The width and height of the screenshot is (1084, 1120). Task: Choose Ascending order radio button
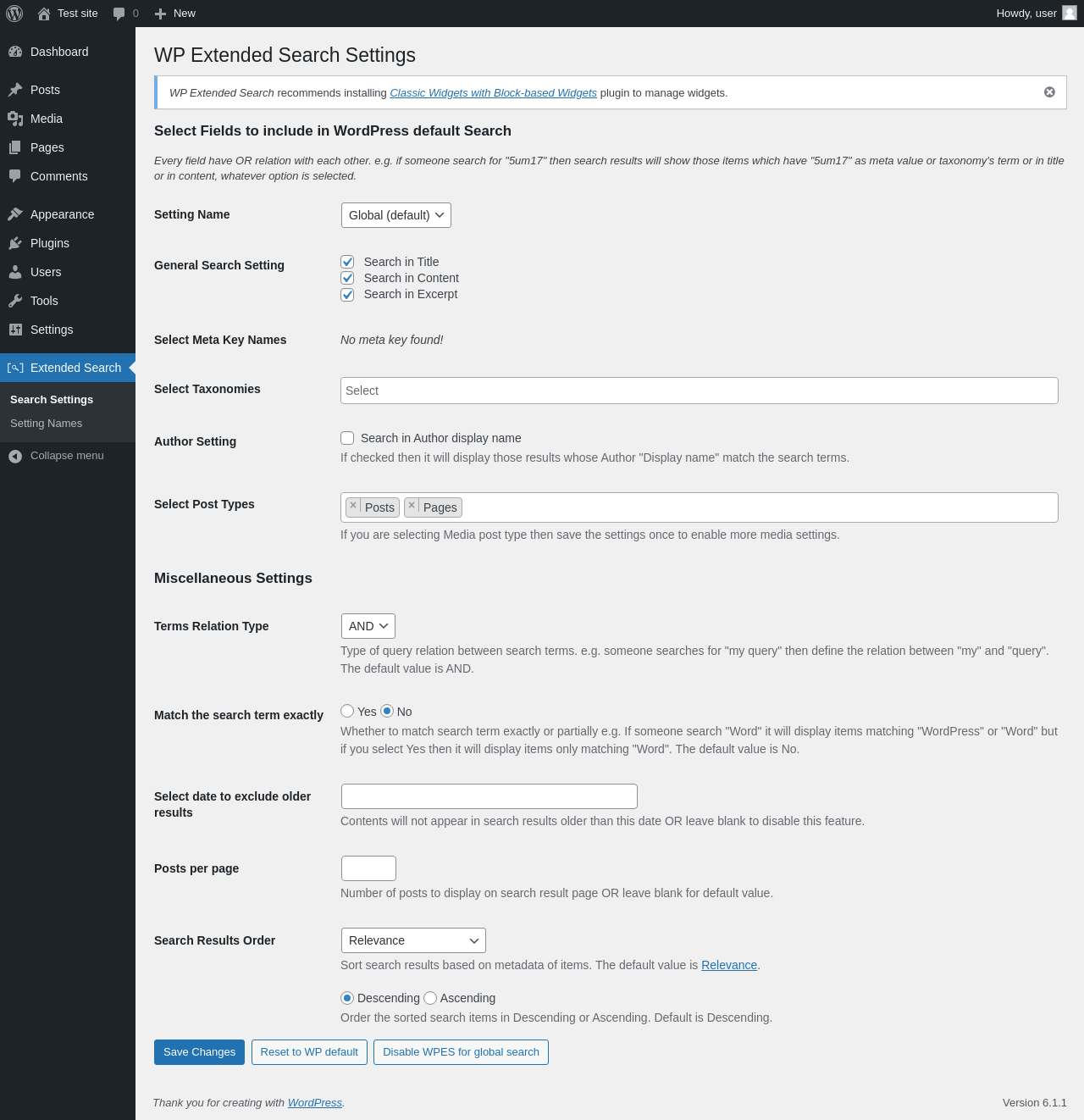[430, 998]
